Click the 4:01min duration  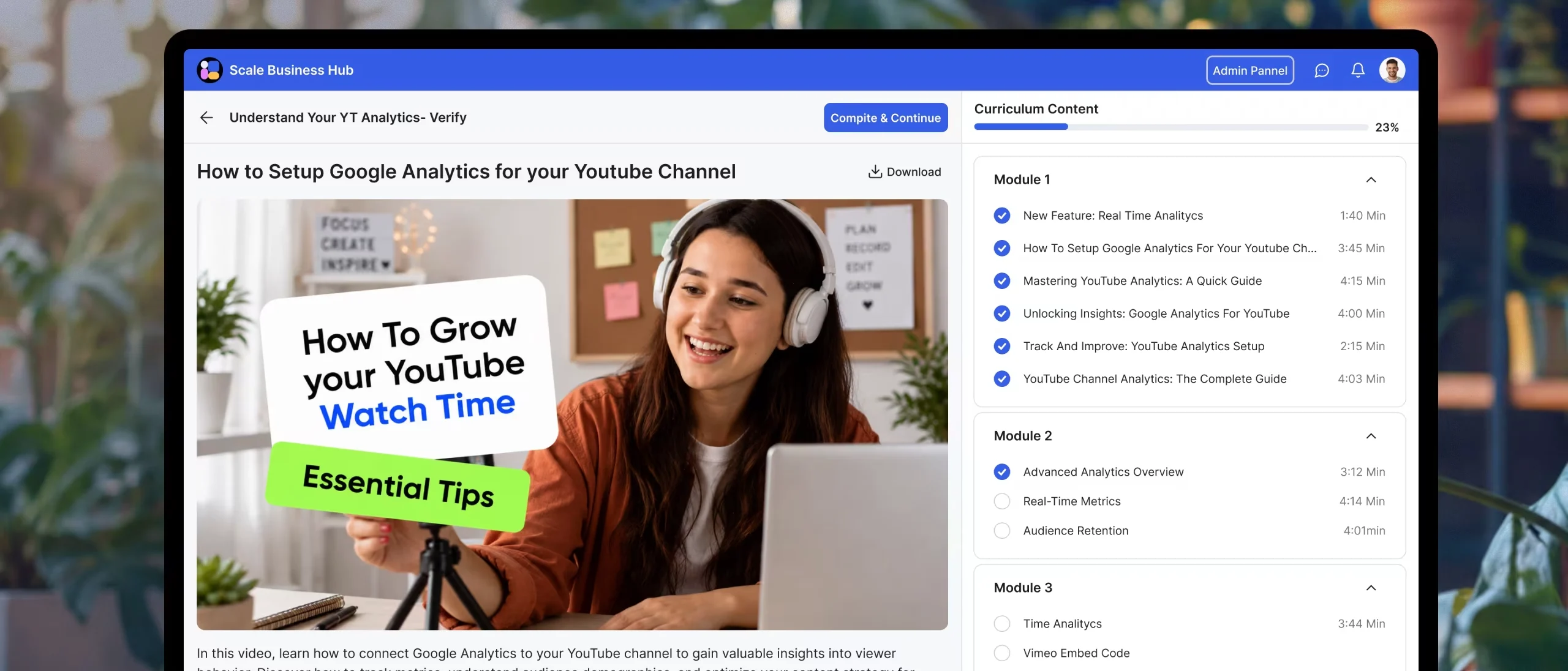coord(1364,531)
